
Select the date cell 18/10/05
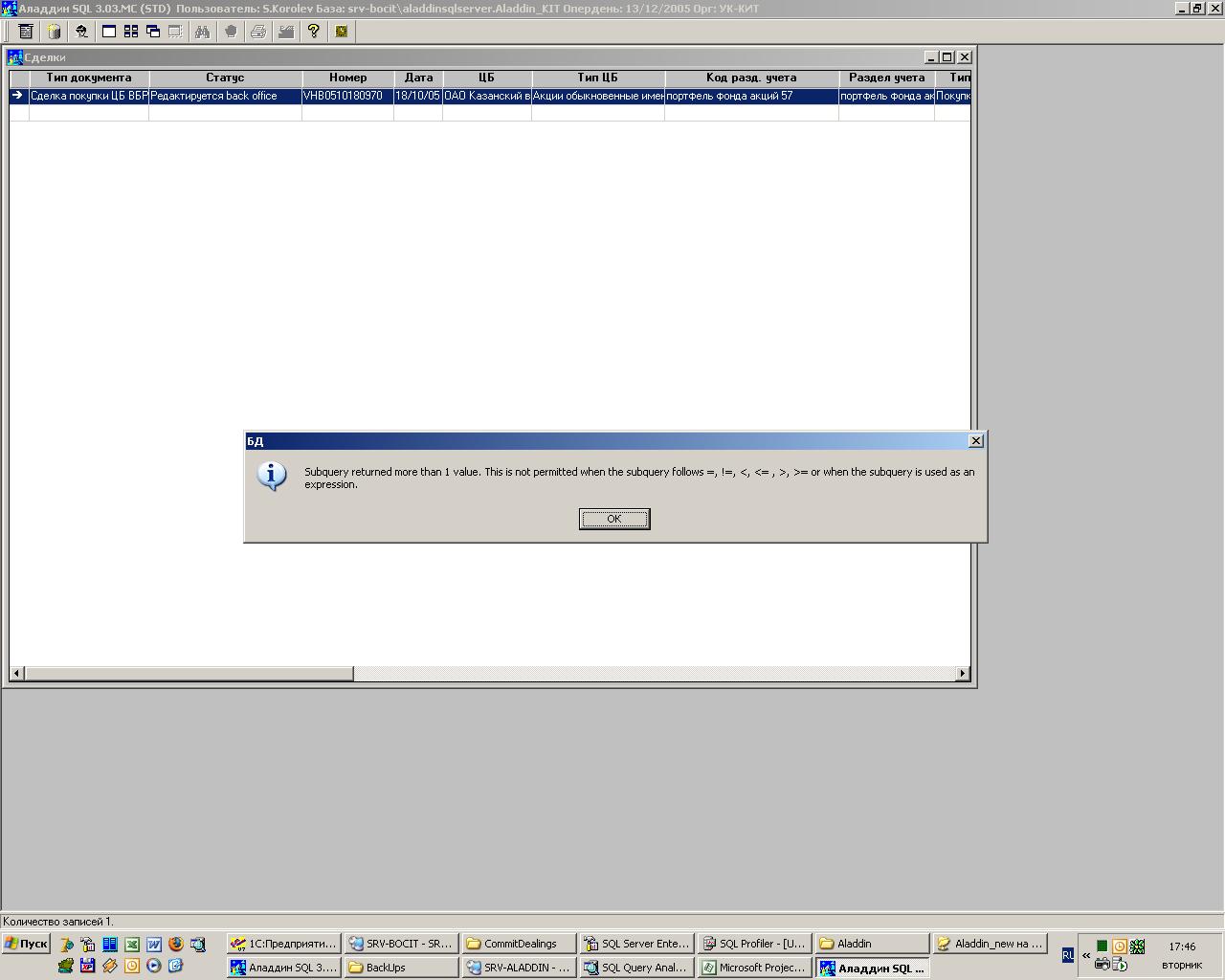click(418, 96)
